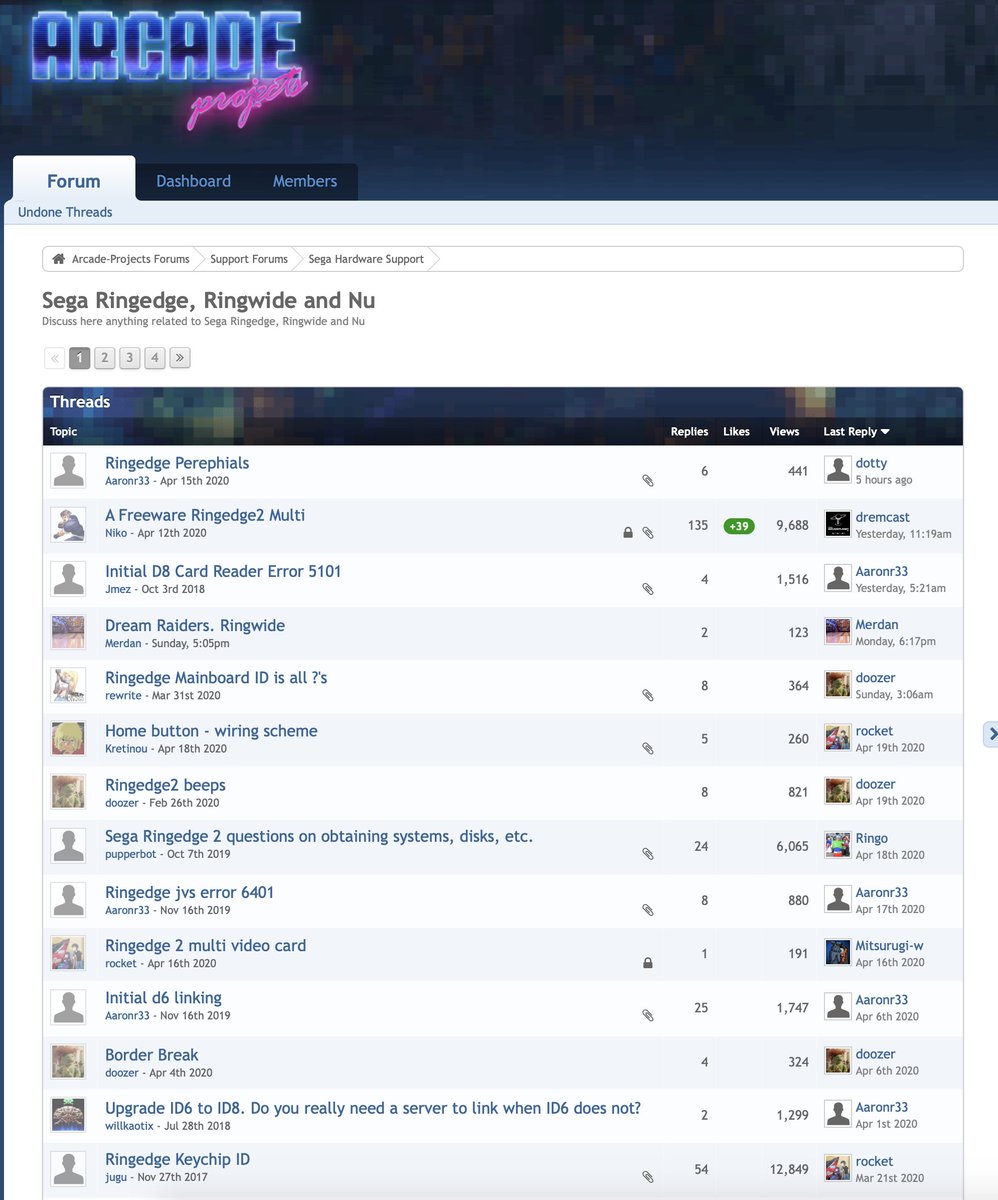This screenshot has height=1200, width=998.
Task: Open Ringedge Keychip ID thread
Action: tap(177, 1159)
